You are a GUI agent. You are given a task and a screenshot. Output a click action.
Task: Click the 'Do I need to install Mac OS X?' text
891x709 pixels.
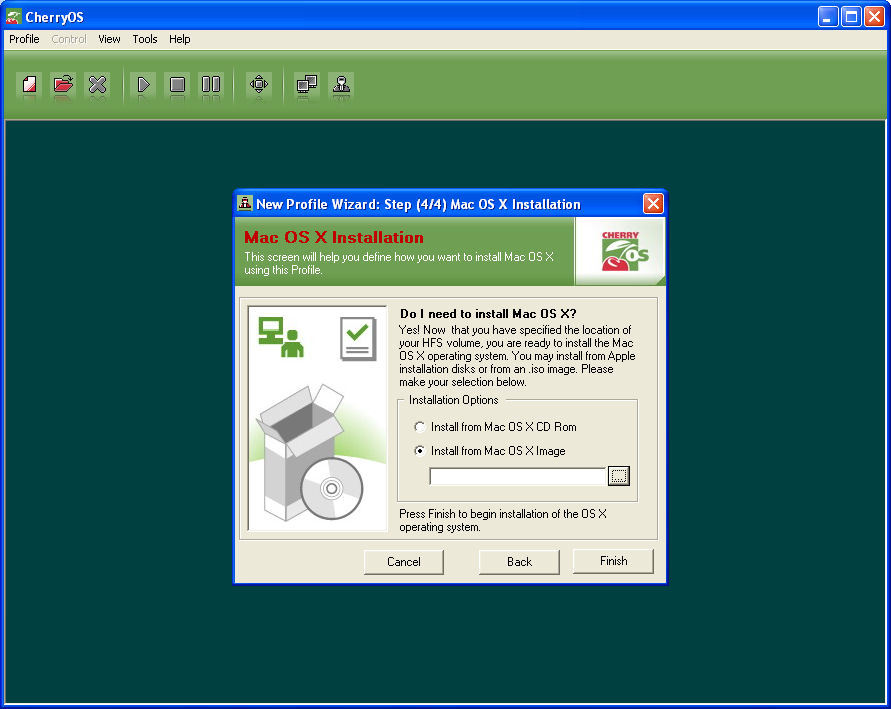pyautogui.click(x=488, y=314)
